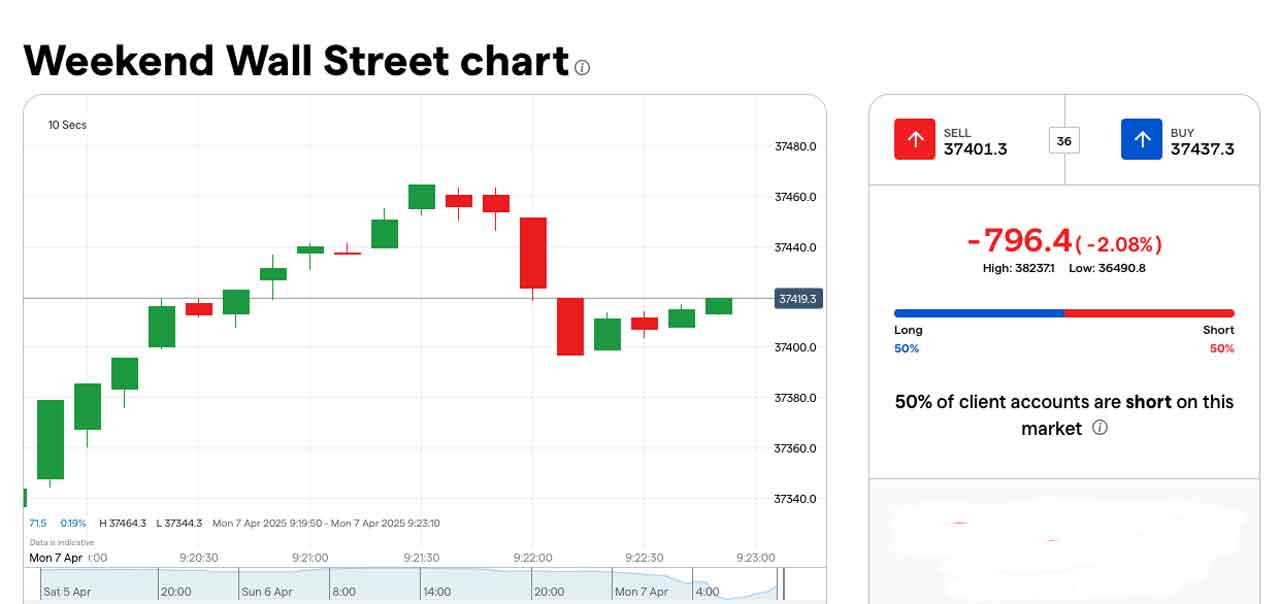The height and width of the screenshot is (604, 1280).
Task: Click Mon 7 Apr marker in the navigator strip
Action: pos(641,592)
